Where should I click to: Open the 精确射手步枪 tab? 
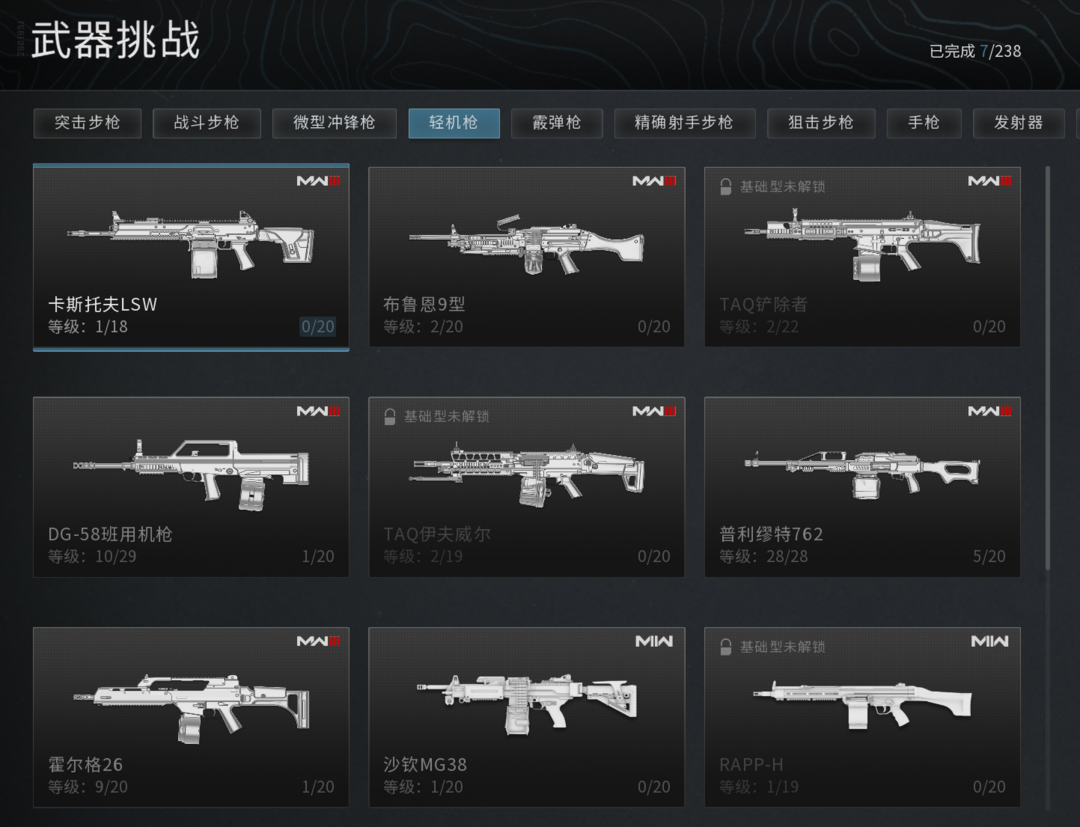(684, 123)
